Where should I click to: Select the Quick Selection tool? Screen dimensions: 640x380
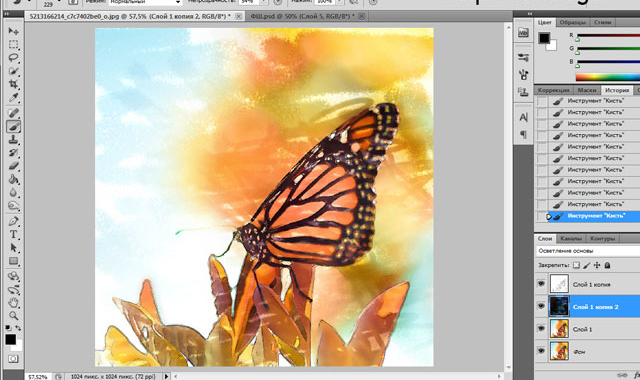pyautogui.click(x=13, y=71)
